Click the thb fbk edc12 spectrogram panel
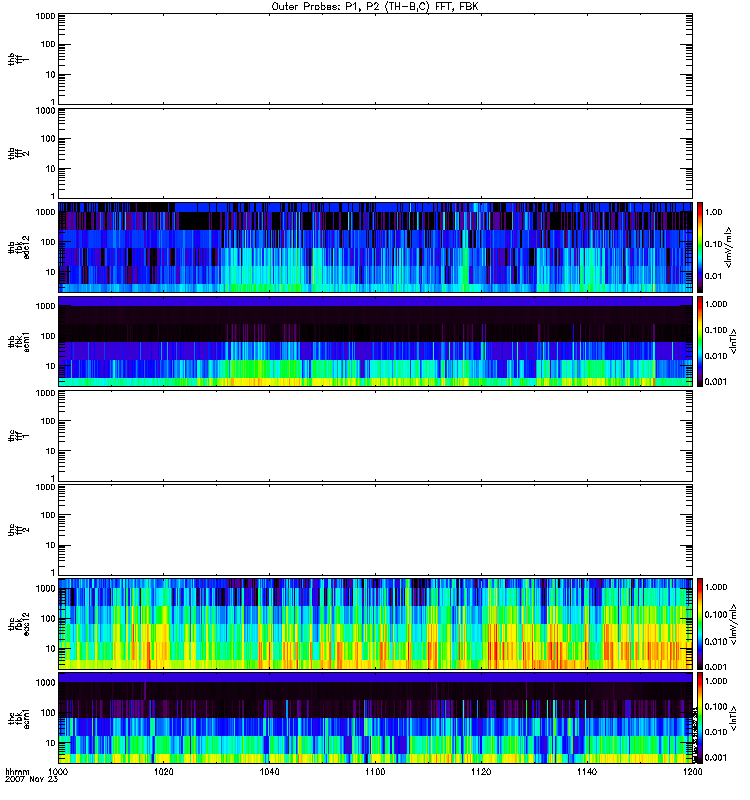Screen dimensions: 750x800 pyautogui.click(x=374, y=246)
